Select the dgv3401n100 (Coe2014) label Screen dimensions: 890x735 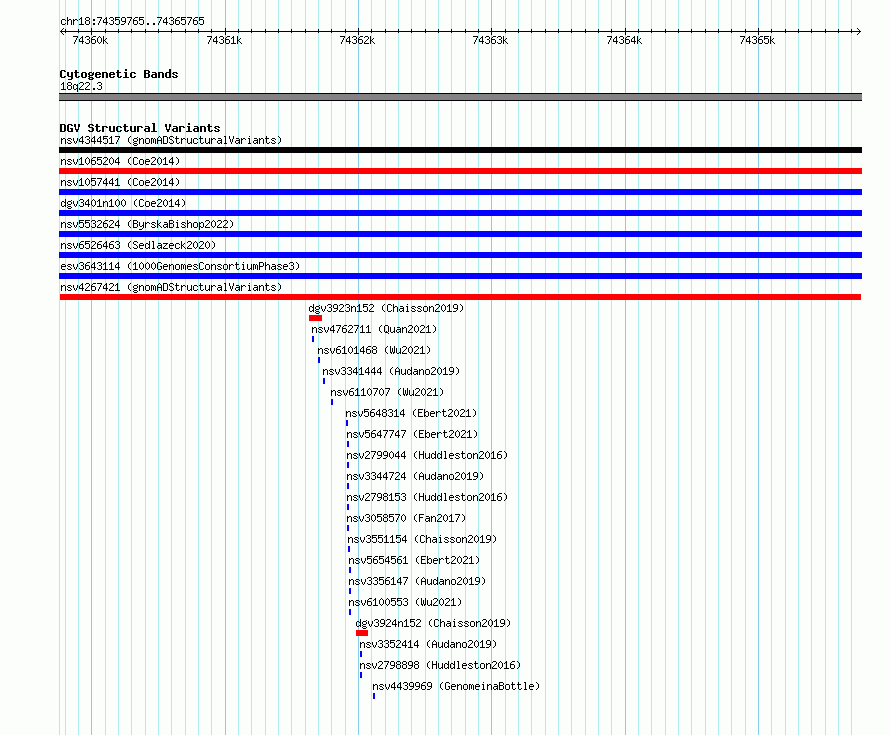(123, 203)
